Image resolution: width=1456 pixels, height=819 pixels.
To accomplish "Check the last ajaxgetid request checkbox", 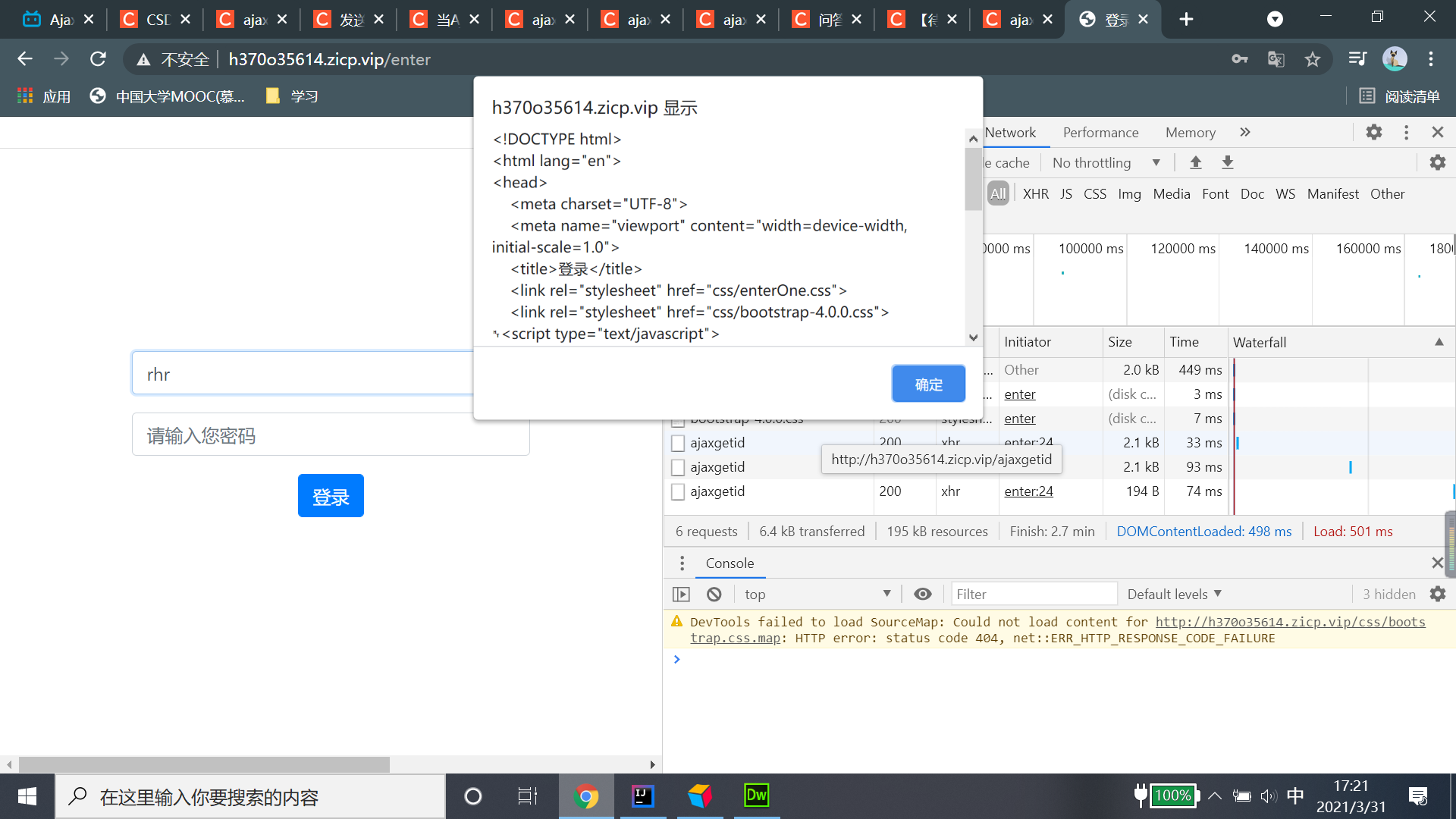I will tap(678, 491).
